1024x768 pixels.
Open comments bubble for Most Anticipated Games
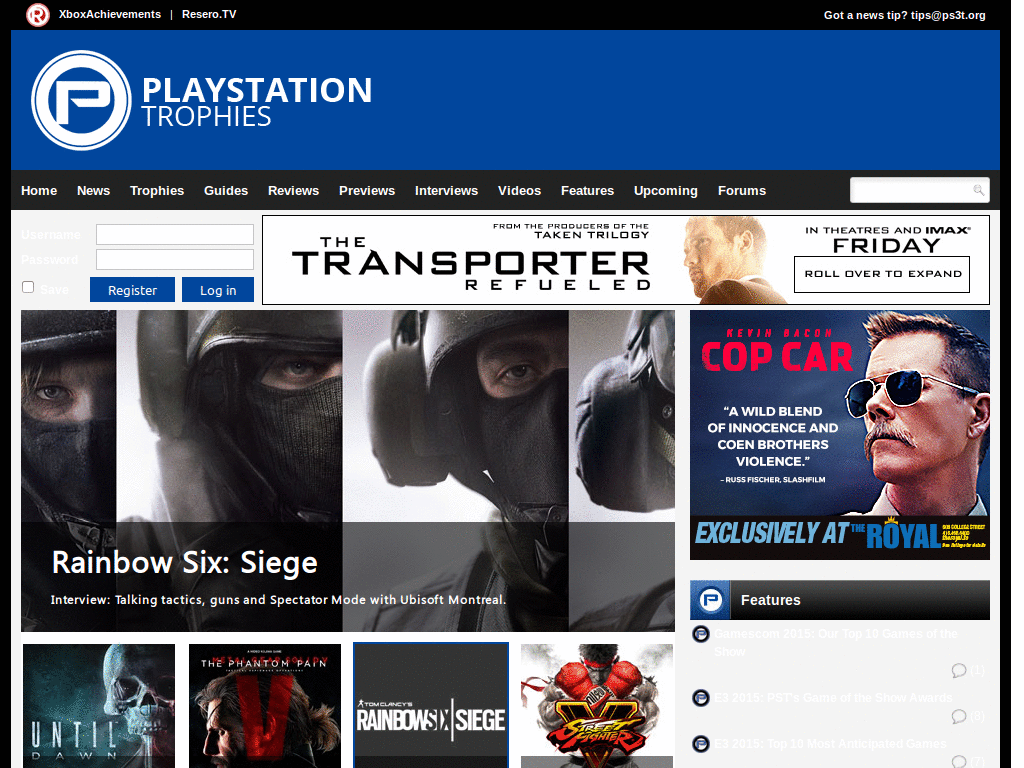pos(959,761)
